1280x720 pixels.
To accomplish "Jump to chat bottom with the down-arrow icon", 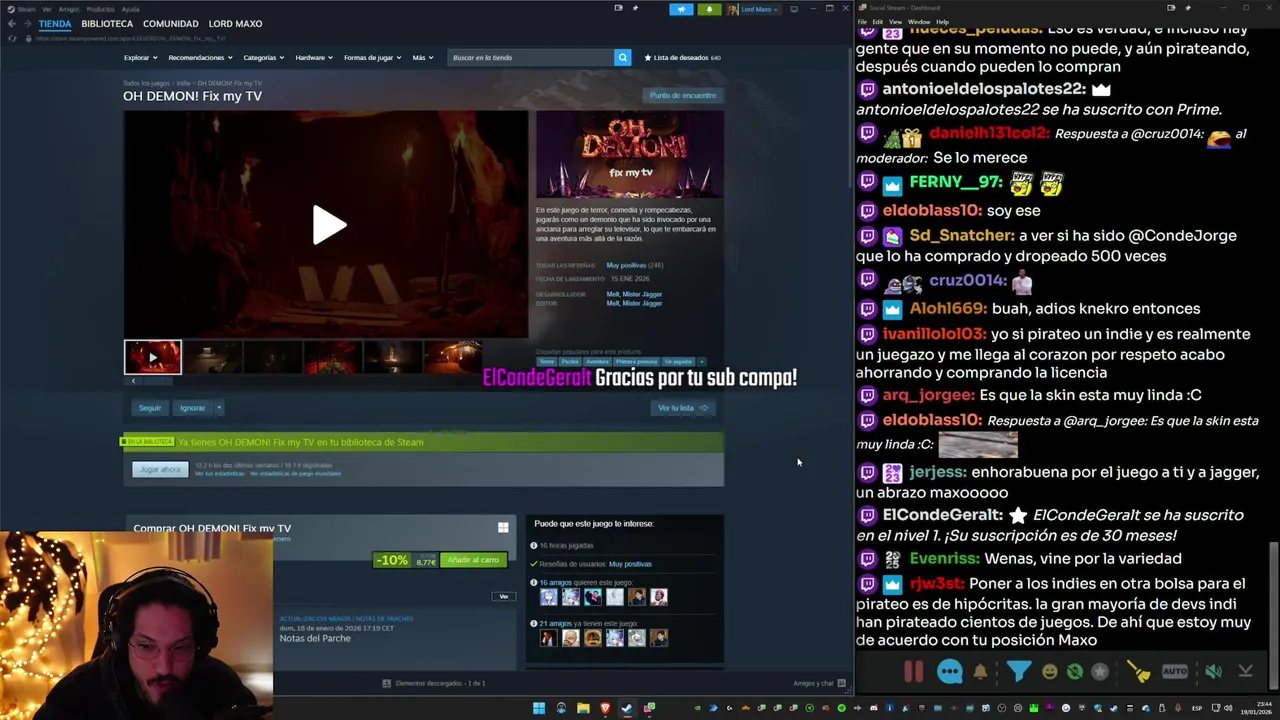I will (1246, 672).
